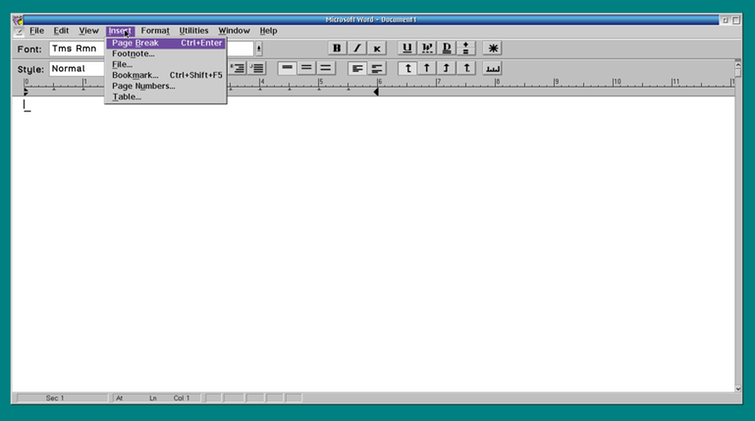Viewport: 755px width, 421px height.
Task: Select the centered tab stop icon
Action: click(427, 68)
